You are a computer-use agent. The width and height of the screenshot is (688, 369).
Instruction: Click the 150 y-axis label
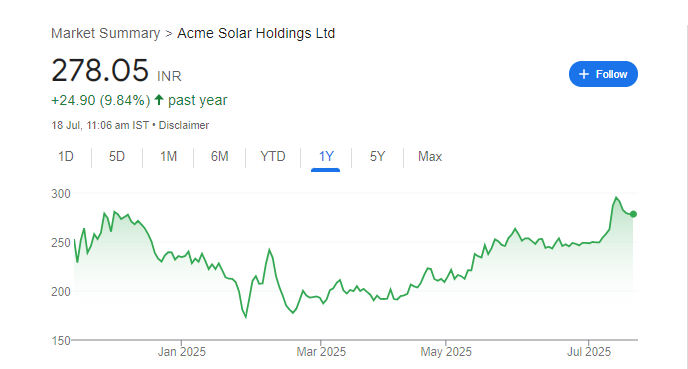click(61, 341)
